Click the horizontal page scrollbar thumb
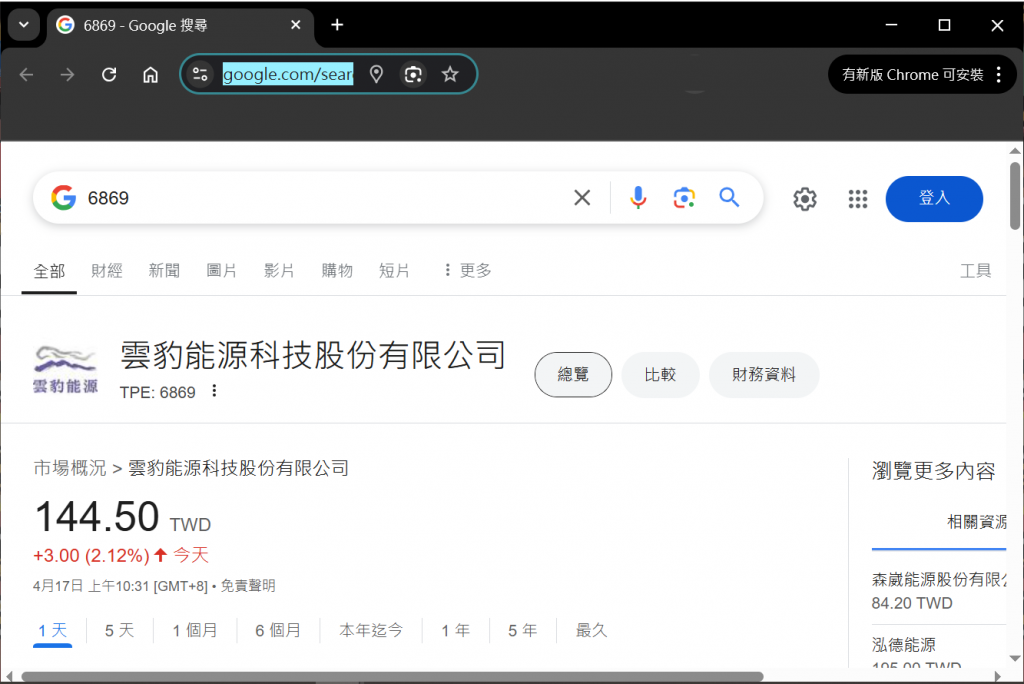1024x684 pixels. [x=392, y=676]
